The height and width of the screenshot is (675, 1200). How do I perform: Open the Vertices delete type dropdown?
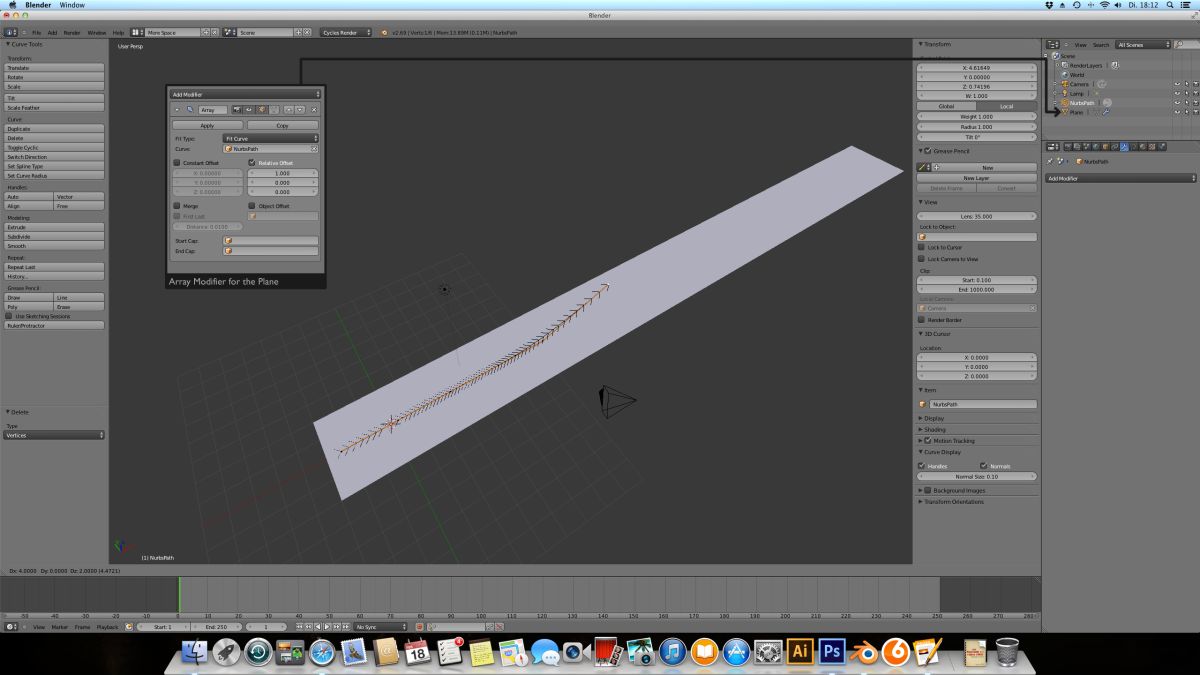55,435
